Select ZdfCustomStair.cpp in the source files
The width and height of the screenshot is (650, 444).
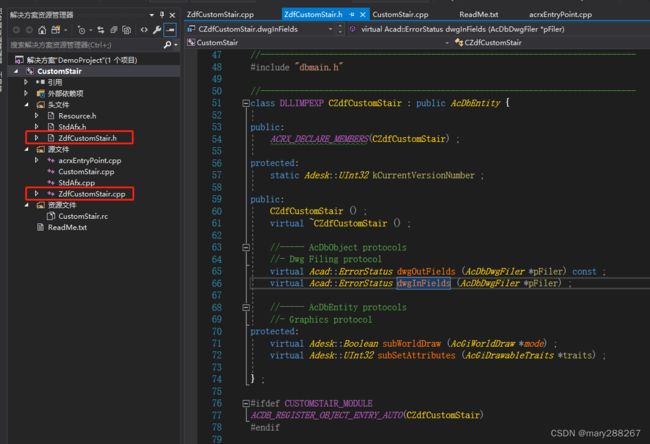(92, 194)
